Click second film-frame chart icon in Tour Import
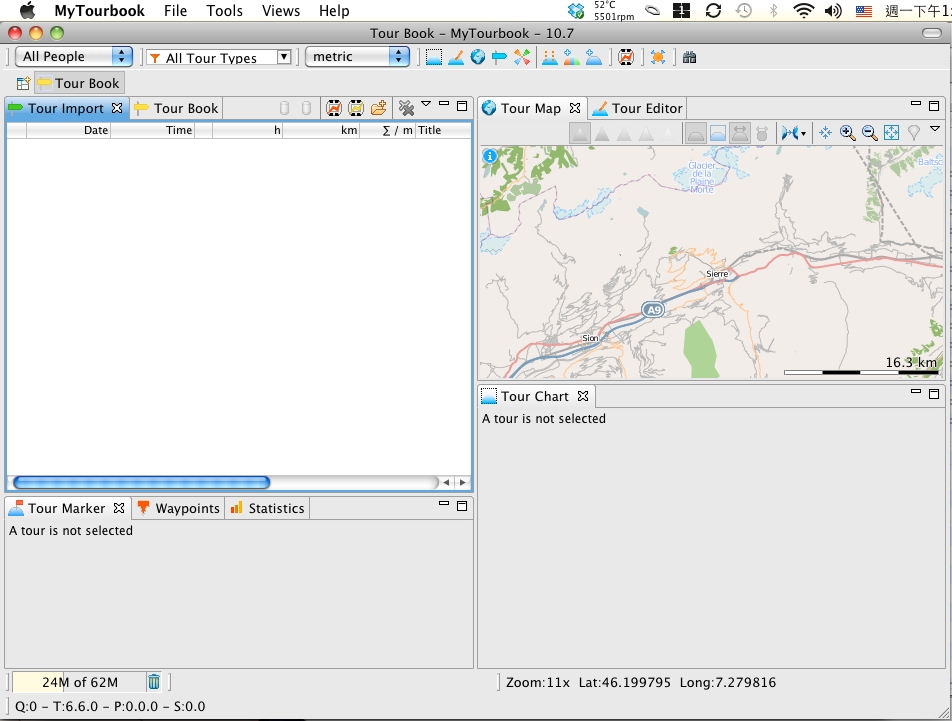Screen dimensions: 952x721 [x=356, y=108]
